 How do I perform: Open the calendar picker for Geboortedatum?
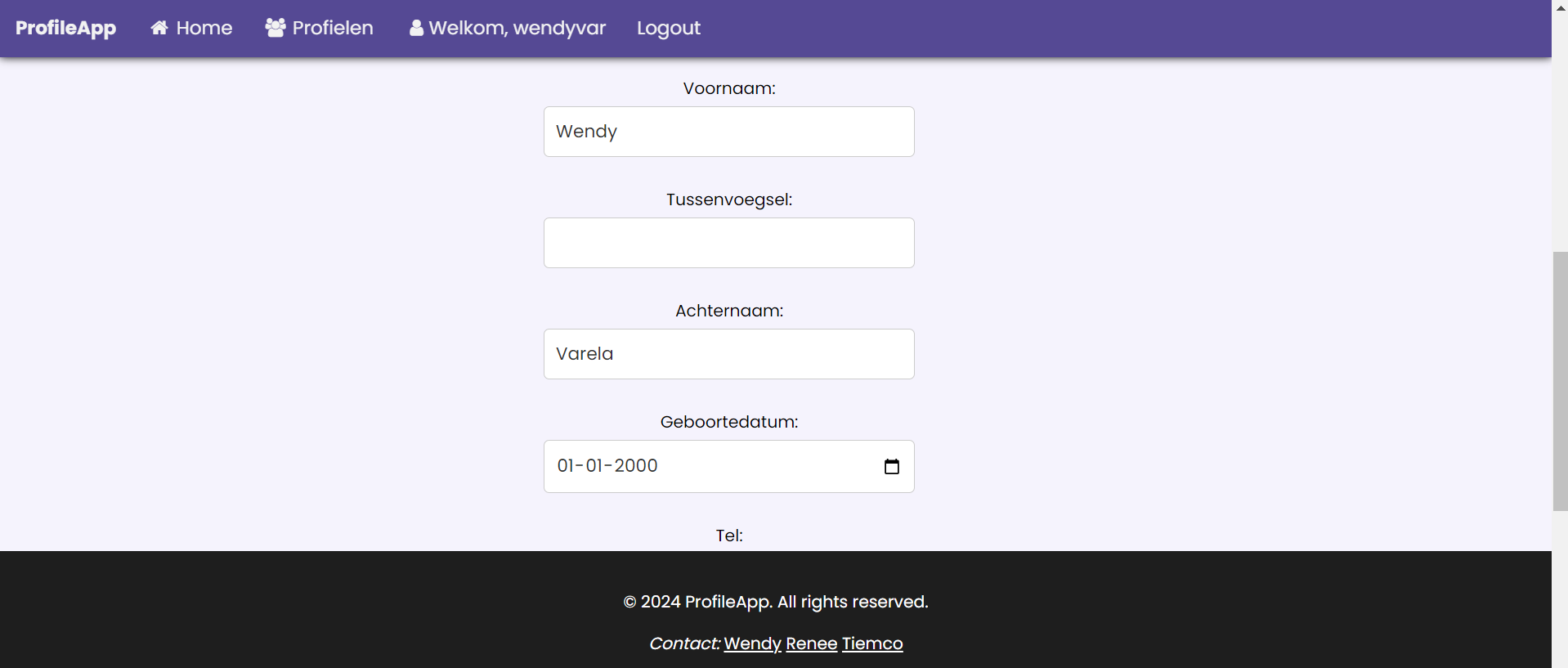[x=891, y=466]
